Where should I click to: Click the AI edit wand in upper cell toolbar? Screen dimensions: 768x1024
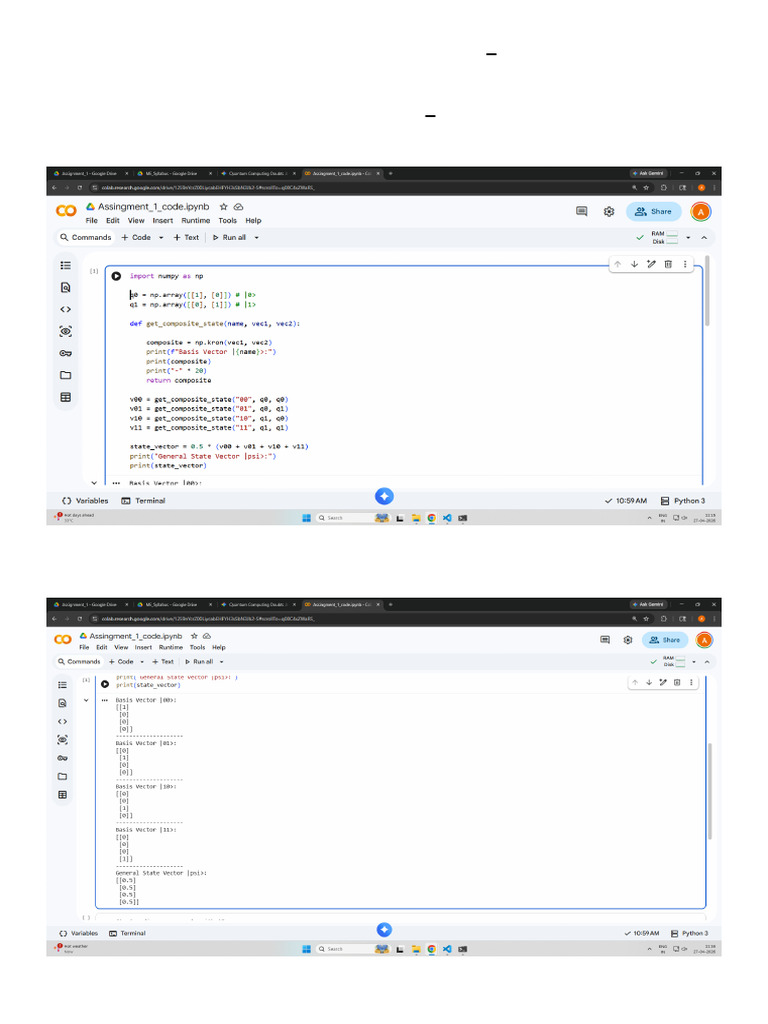[651, 264]
